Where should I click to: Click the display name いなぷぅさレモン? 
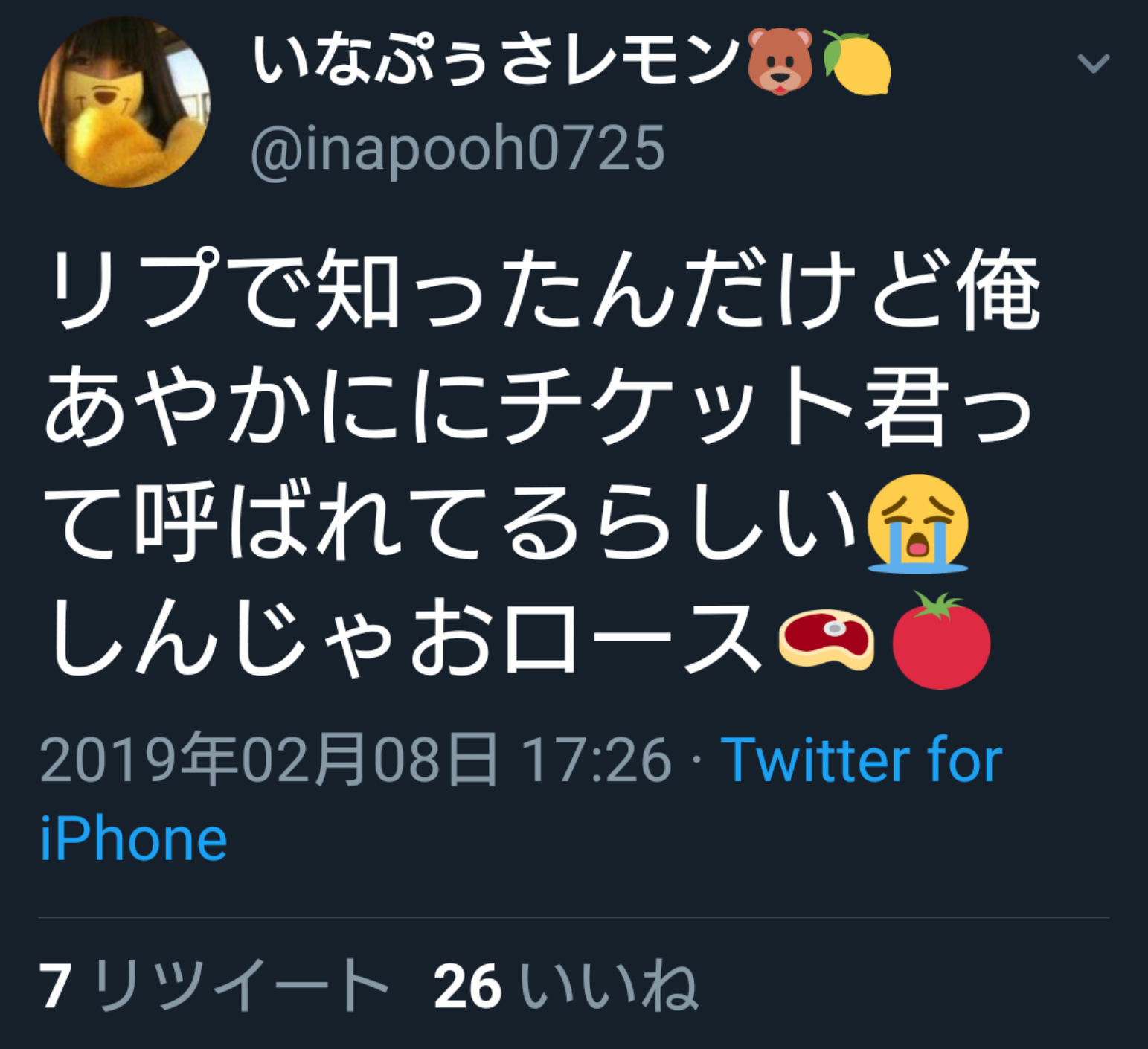pyautogui.click(x=496, y=61)
